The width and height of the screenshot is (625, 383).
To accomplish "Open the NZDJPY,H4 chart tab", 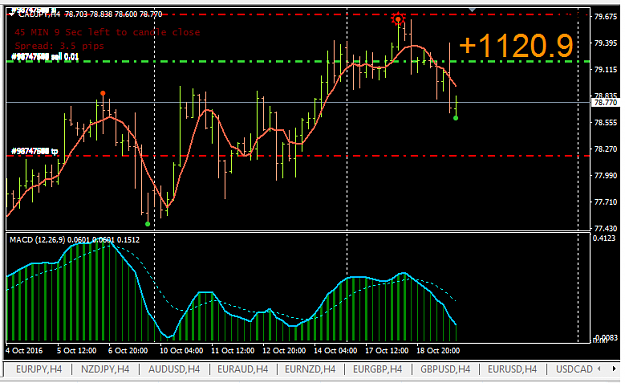I will tap(105, 369).
